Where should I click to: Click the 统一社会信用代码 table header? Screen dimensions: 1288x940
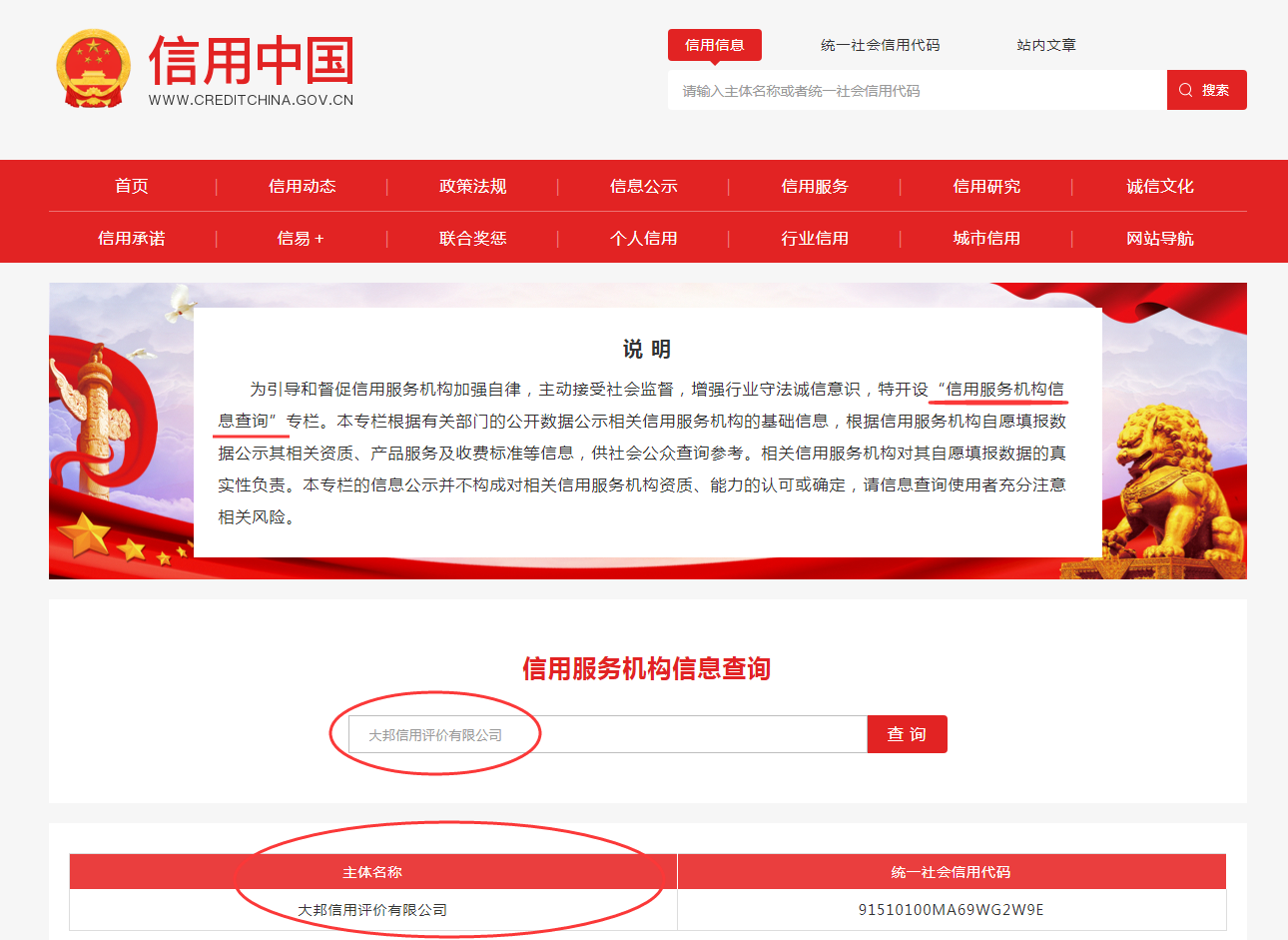click(952, 872)
